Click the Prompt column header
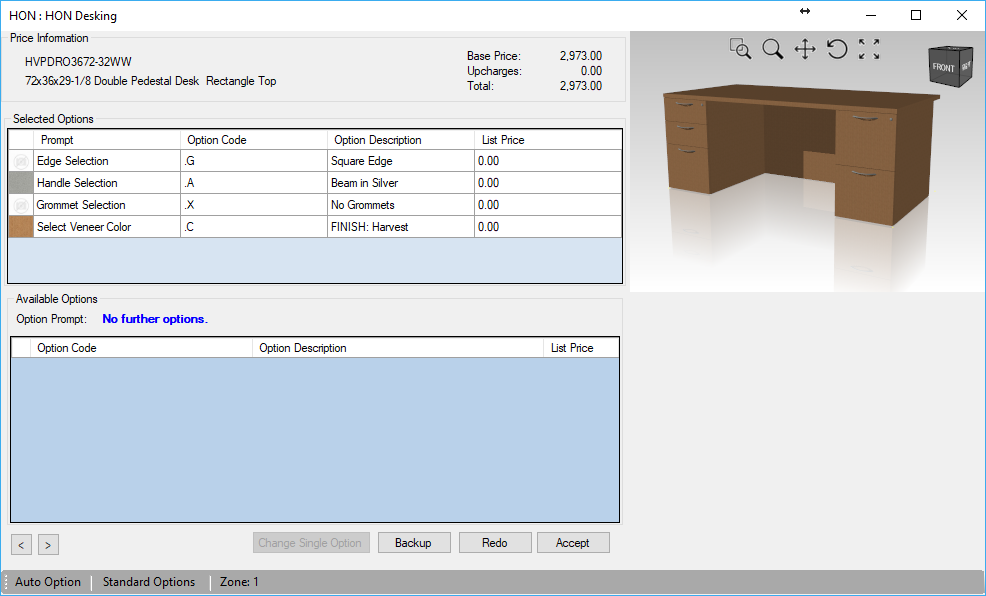This screenshot has height=596, width=986. 107,140
